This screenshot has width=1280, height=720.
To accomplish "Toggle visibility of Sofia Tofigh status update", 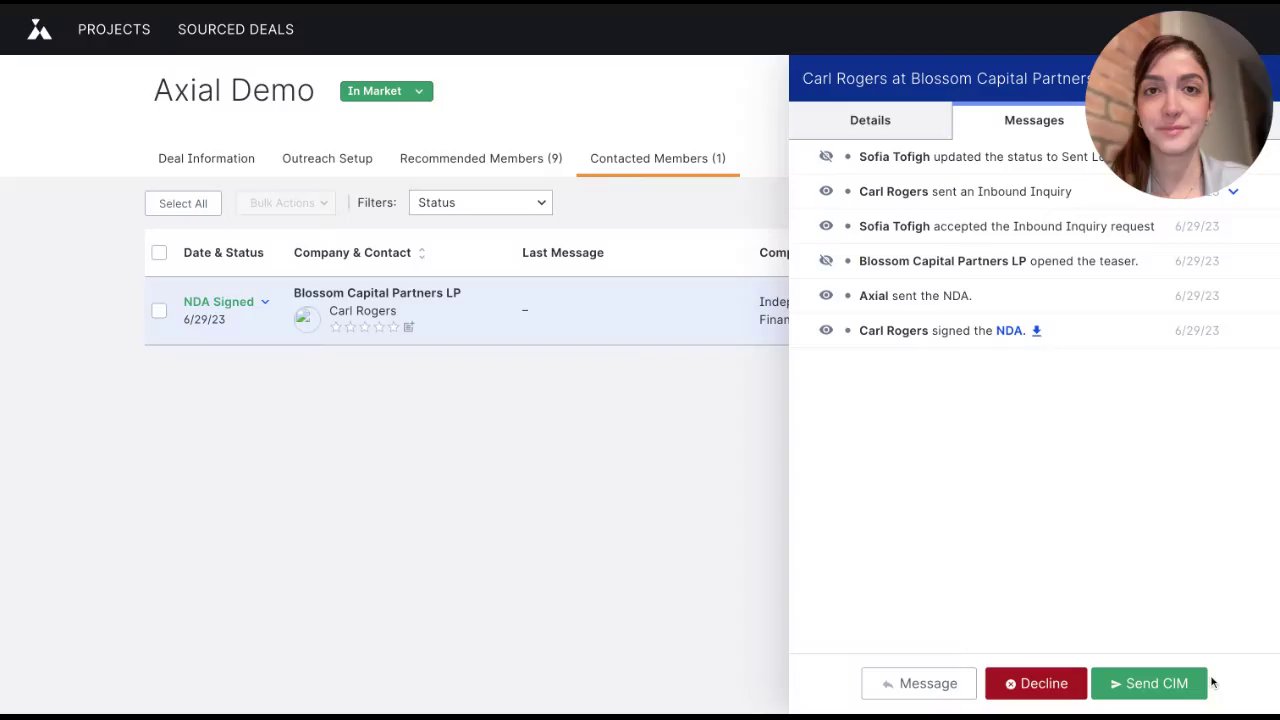I will click(826, 157).
